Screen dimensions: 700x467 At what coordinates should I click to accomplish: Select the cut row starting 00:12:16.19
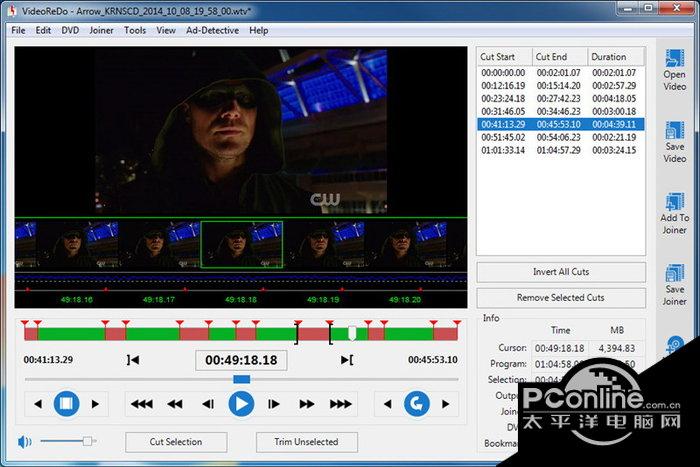point(561,86)
